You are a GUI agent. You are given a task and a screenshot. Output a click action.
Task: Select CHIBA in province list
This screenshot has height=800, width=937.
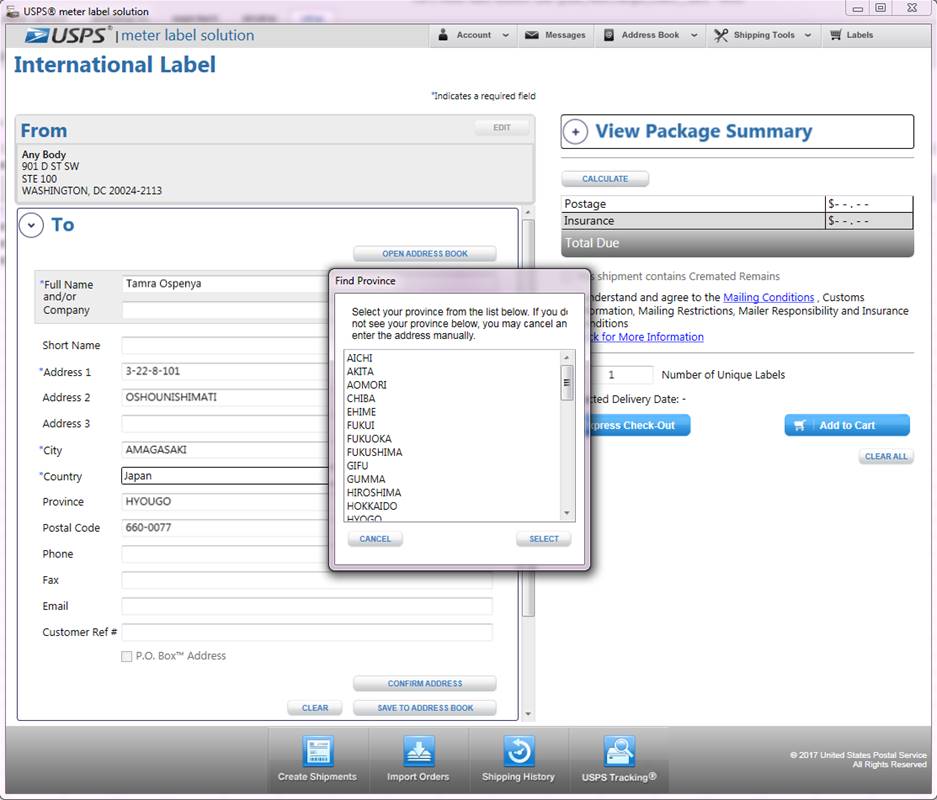point(361,398)
